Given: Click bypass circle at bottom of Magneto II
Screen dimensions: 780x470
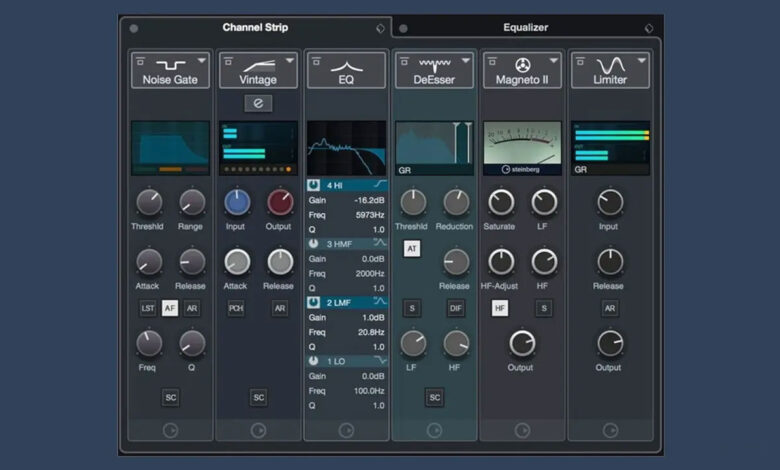Looking at the screenshot, I should (x=522, y=430).
